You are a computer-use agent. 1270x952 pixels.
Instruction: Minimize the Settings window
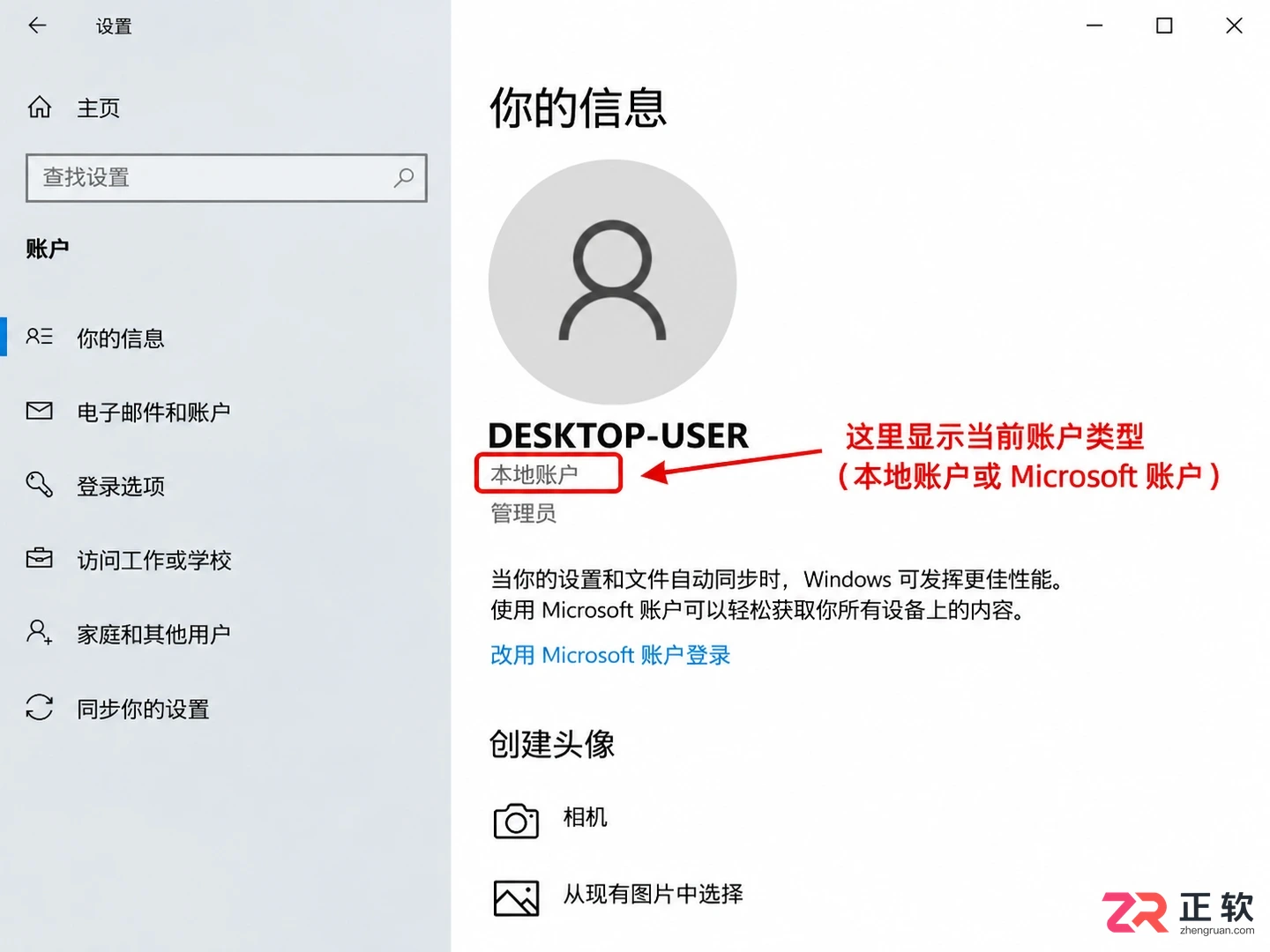pos(1094,26)
